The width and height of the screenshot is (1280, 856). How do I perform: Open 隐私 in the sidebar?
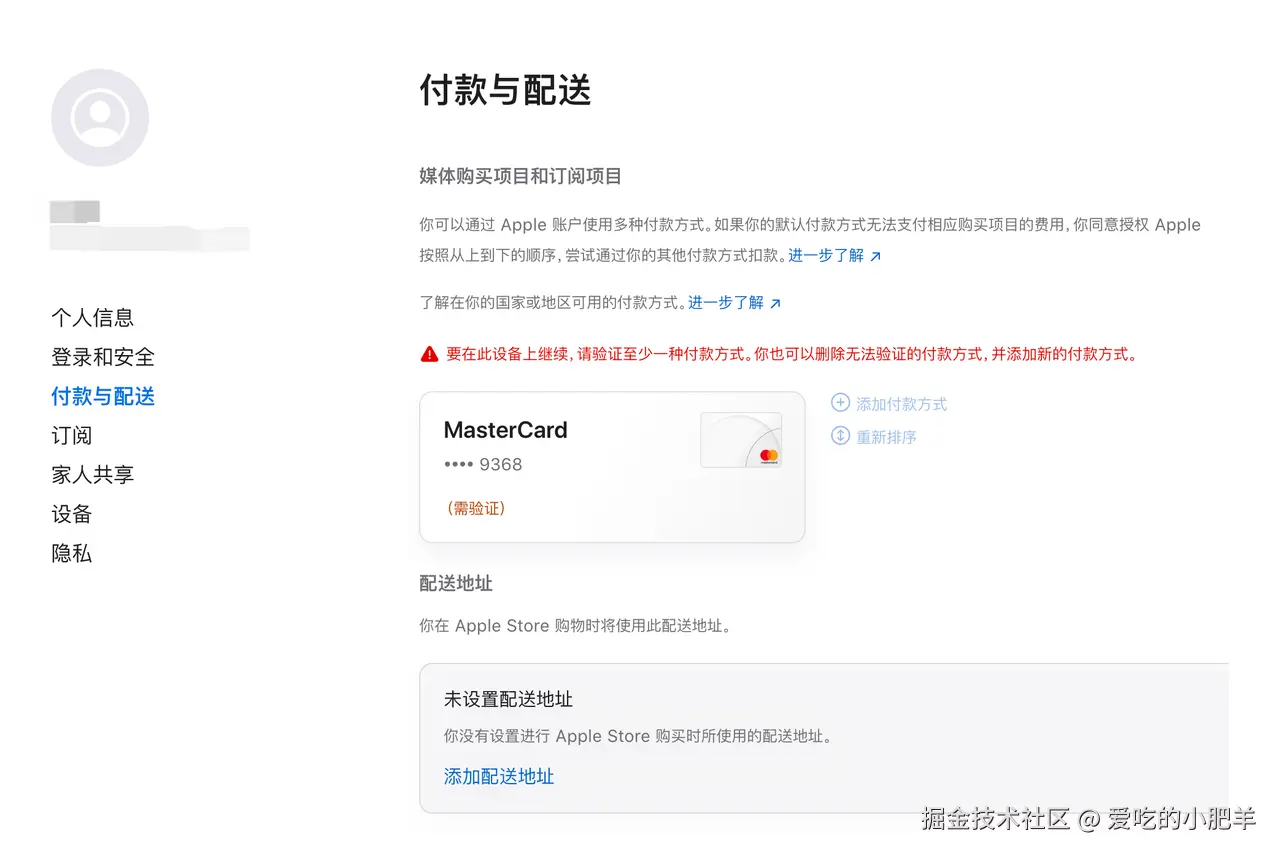(x=72, y=553)
